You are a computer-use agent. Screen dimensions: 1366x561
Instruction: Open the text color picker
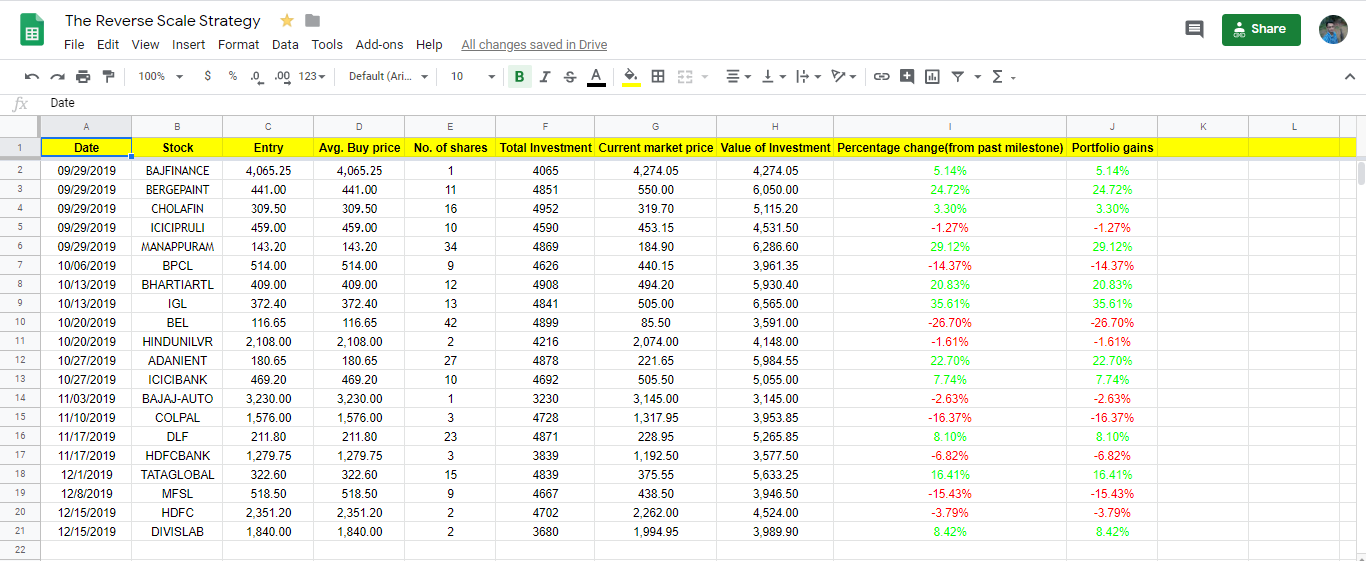[x=596, y=77]
